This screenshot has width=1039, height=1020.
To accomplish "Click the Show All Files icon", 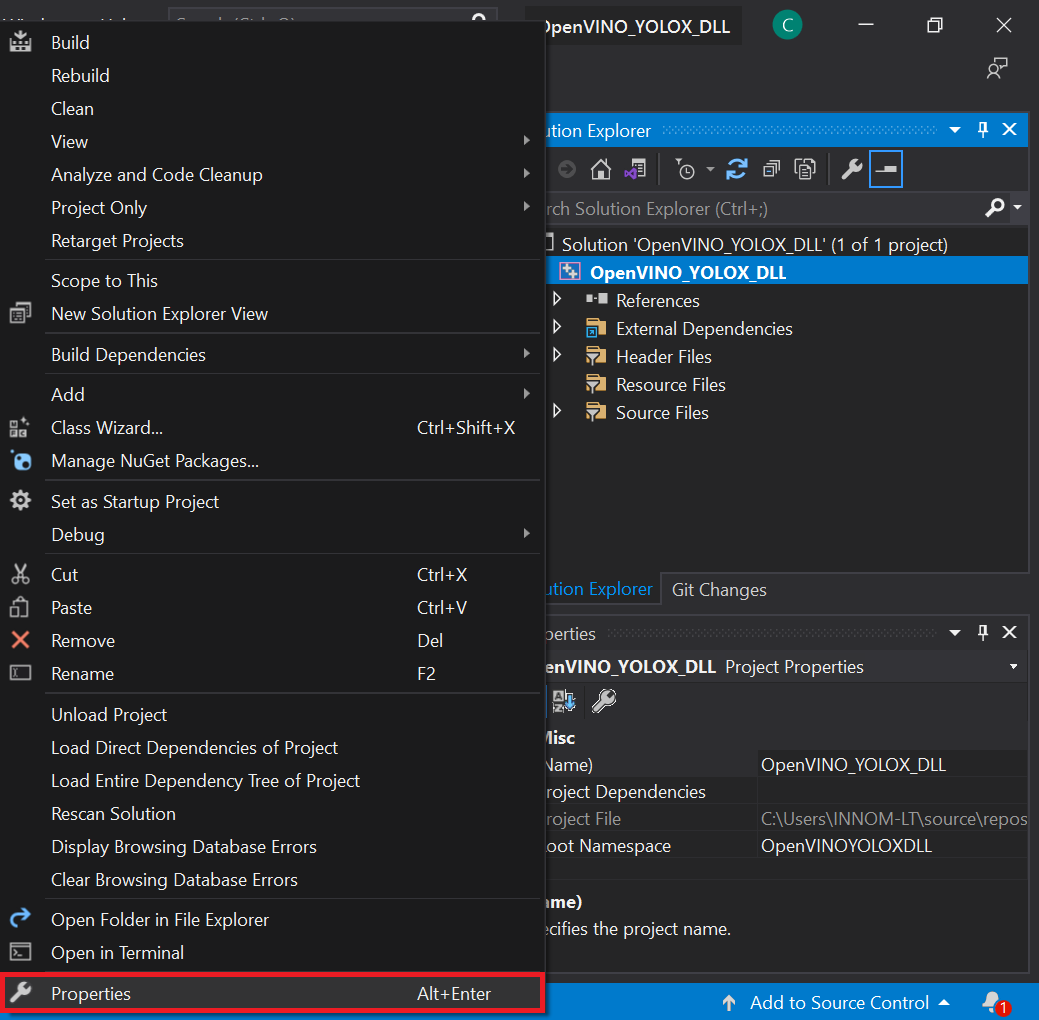I will click(805, 169).
